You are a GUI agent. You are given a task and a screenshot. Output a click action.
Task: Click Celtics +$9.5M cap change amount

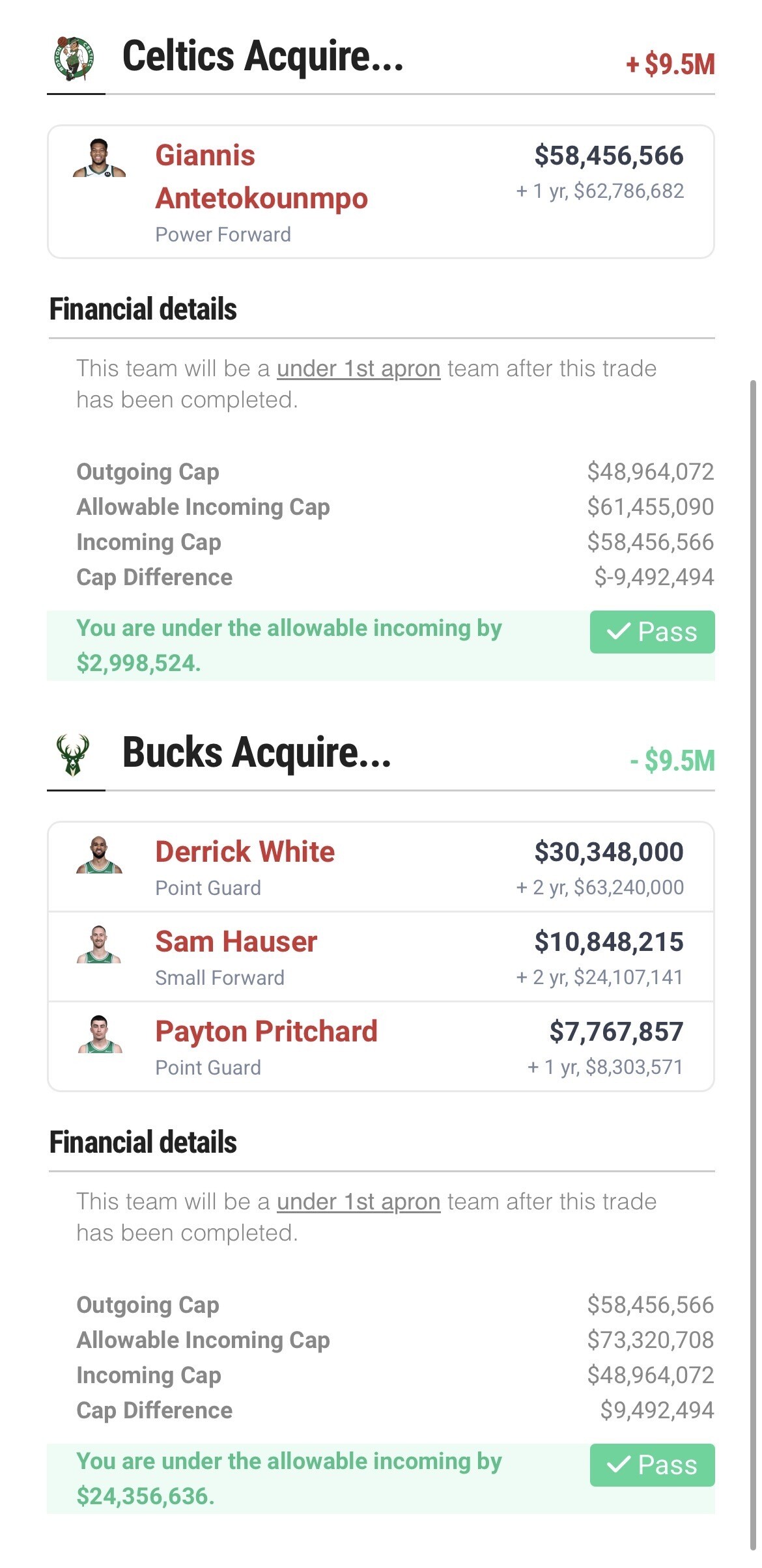pyautogui.click(x=670, y=64)
